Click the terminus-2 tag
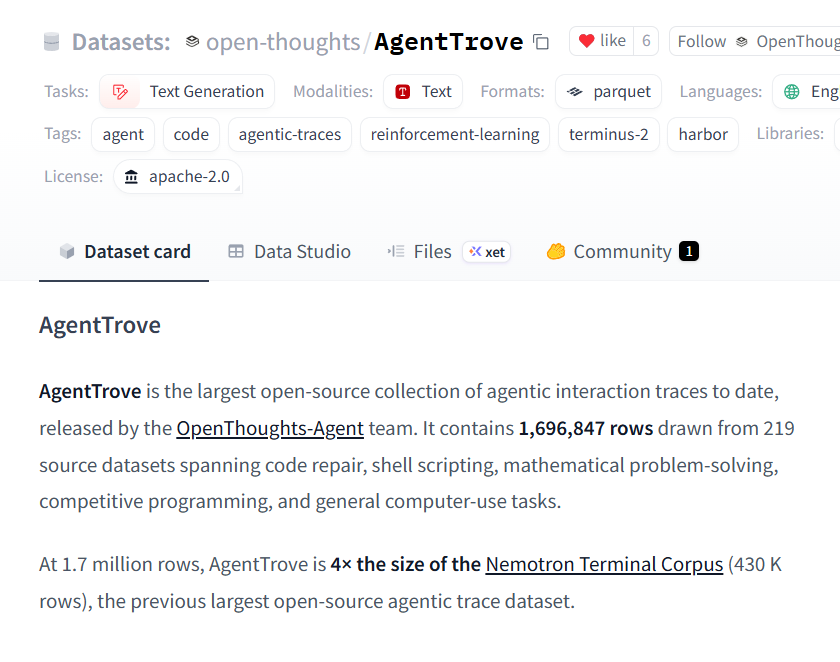Image resolution: width=840 pixels, height=662 pixels. (609, 134)
